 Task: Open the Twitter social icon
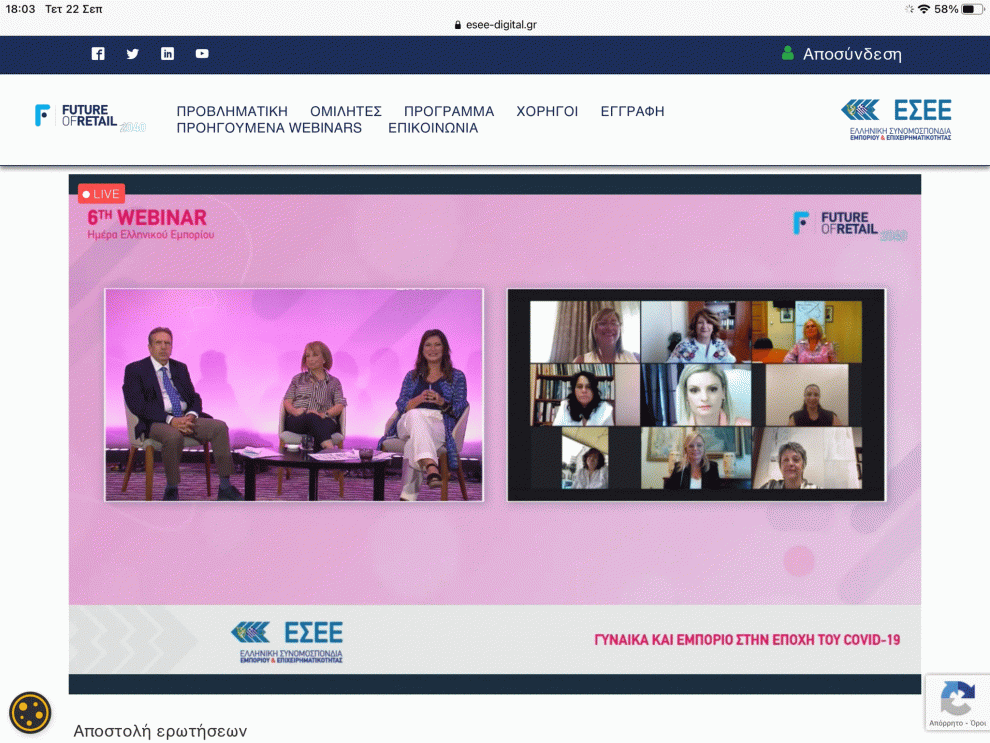132,54
